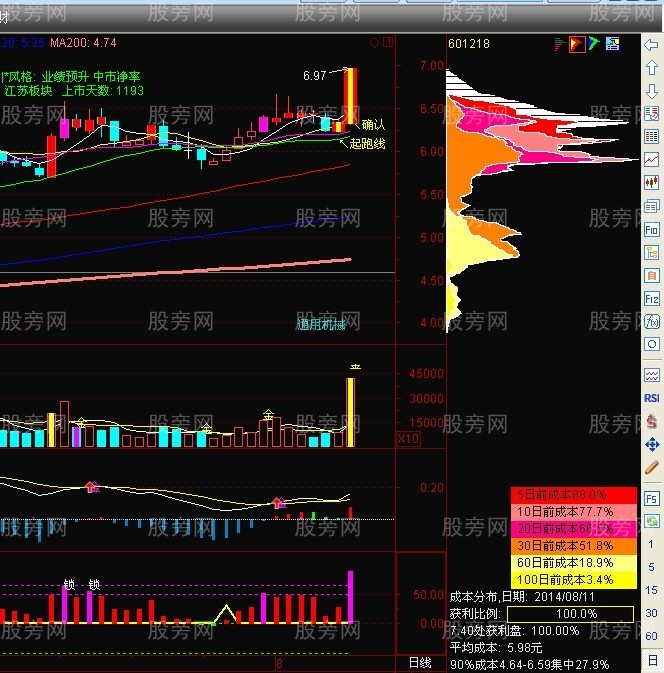Select the red-yellow flame cost distribution icon
The width and height of the screenshot is (664, 673).
(577, 44)
